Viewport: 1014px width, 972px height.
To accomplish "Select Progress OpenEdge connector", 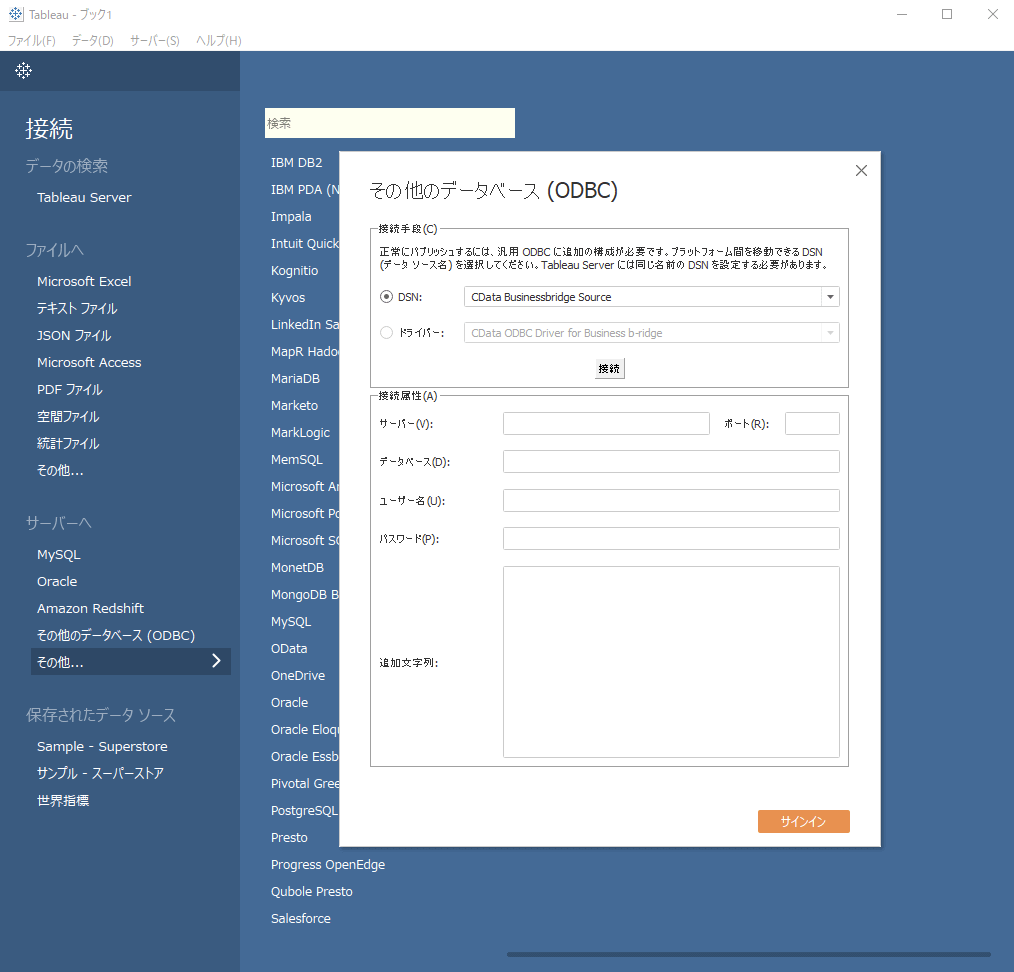I will coord(328,865).
